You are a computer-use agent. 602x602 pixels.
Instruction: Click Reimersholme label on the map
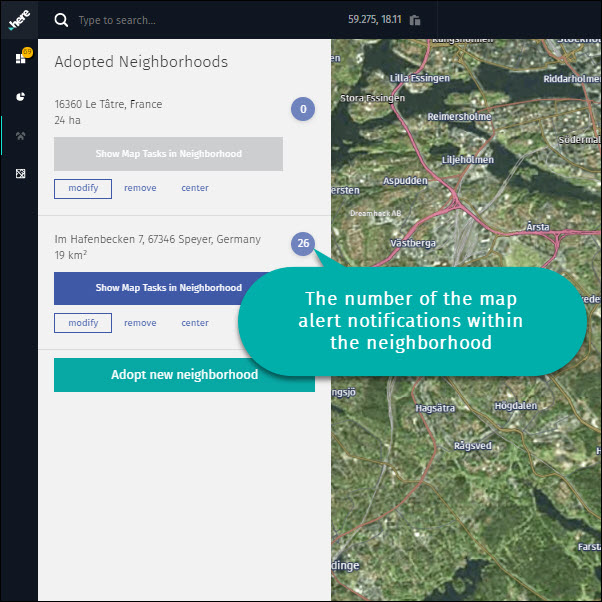(459, 116)
